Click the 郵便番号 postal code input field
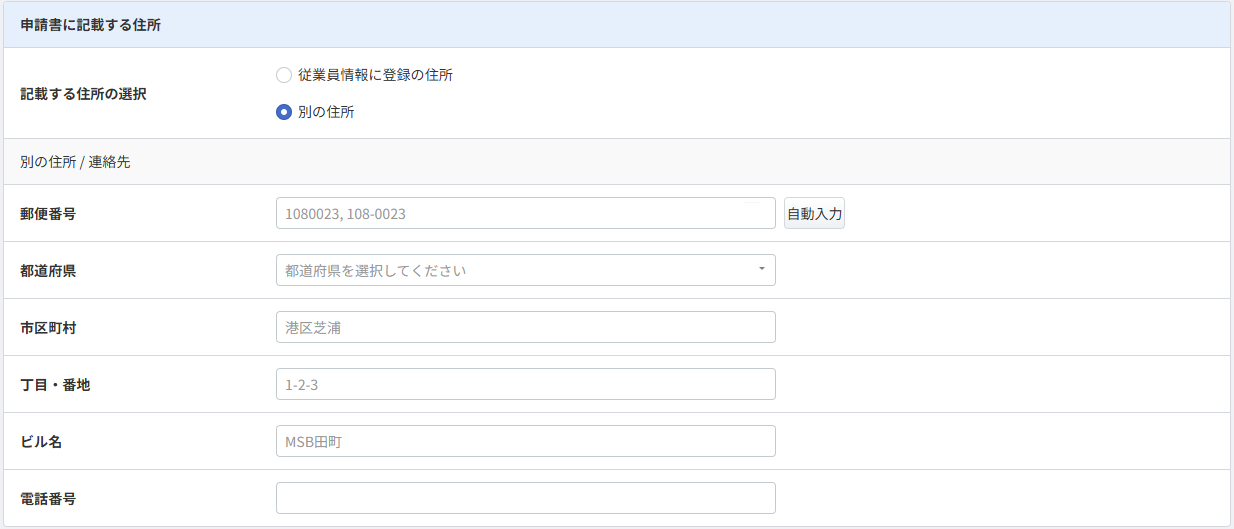1234x529 pixels. tap(526, 213)
